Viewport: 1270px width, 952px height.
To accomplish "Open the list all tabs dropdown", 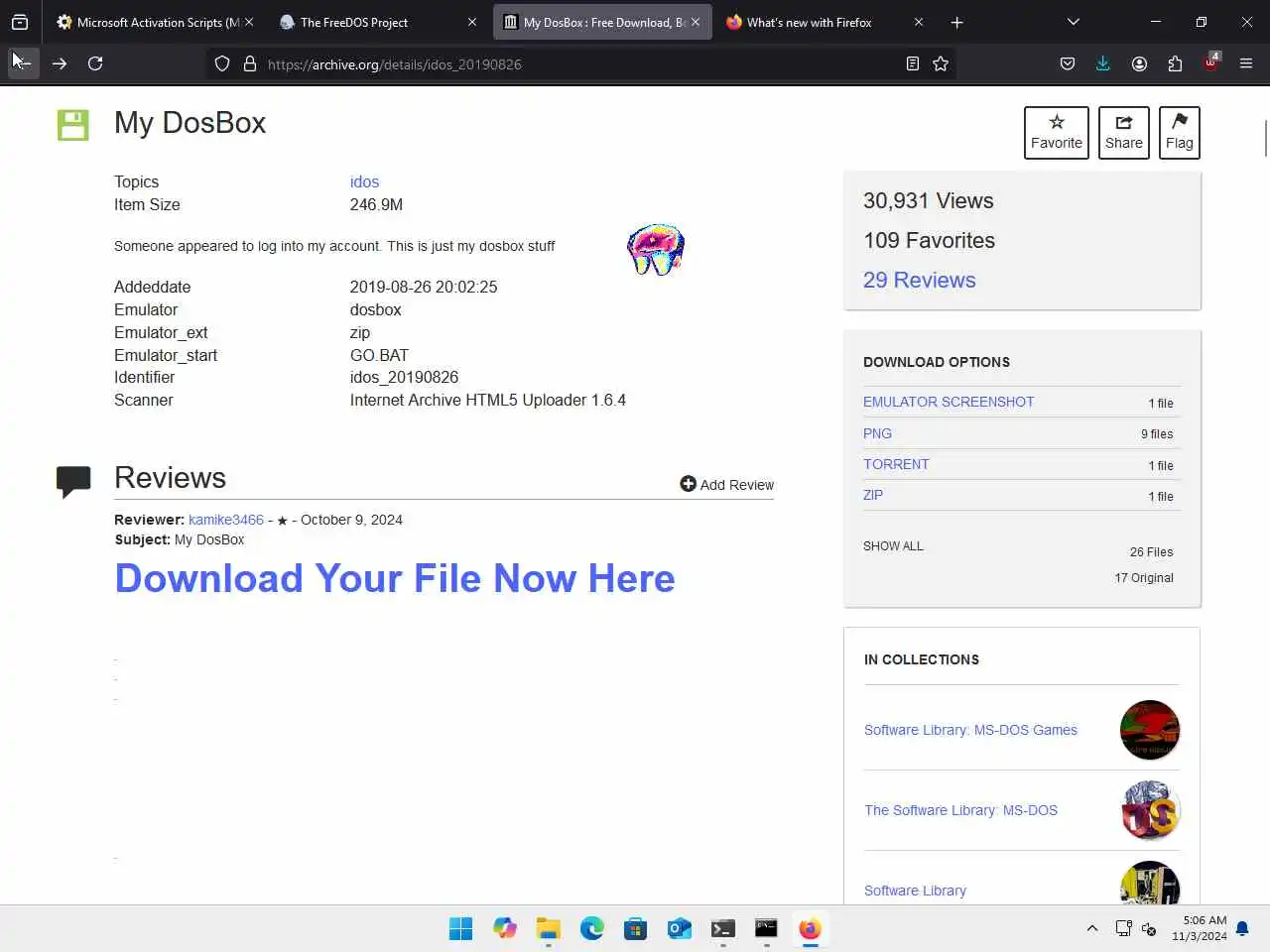I will [1074, 22].
